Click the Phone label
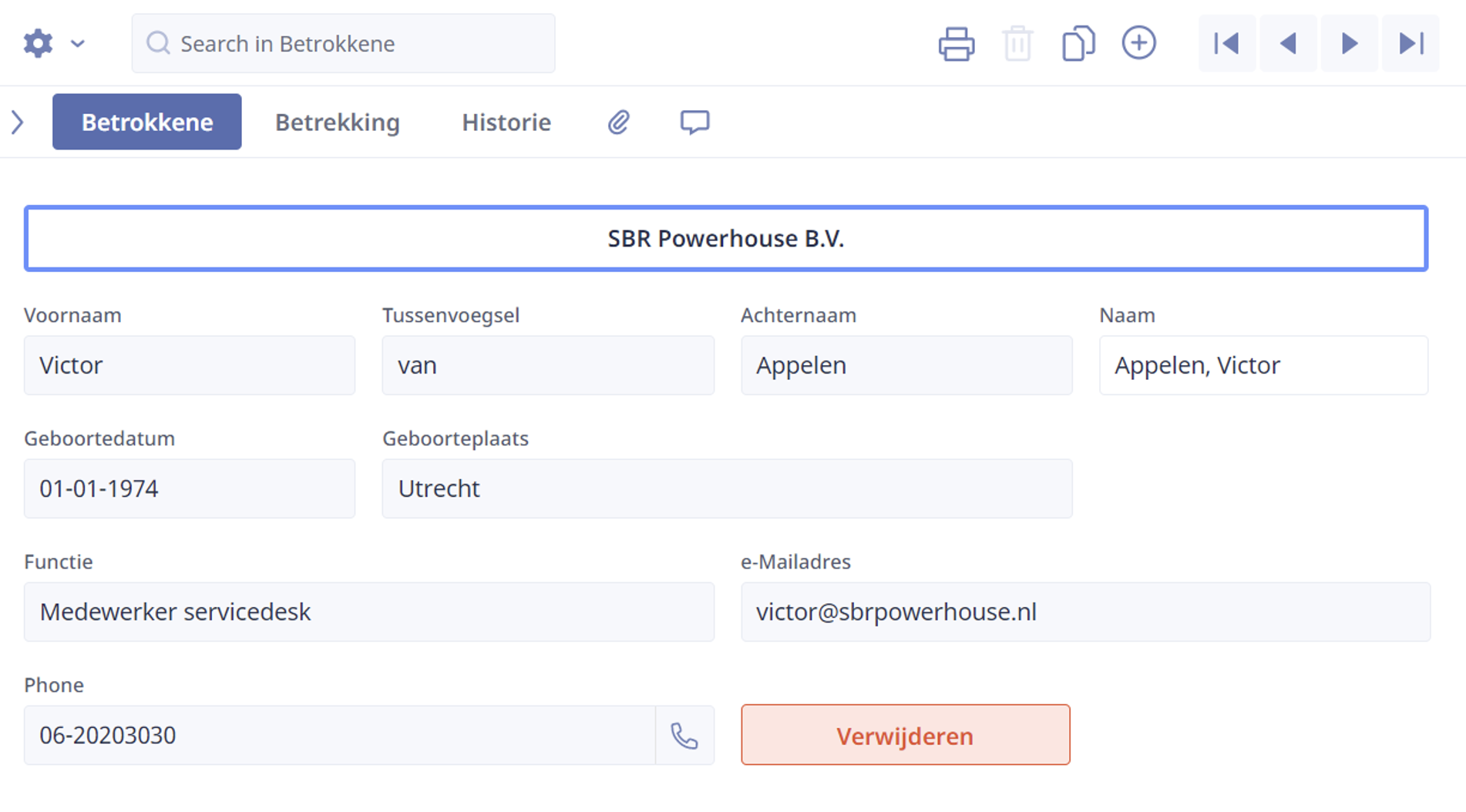The image size is (1466, 812). click(x=54, y=685)
